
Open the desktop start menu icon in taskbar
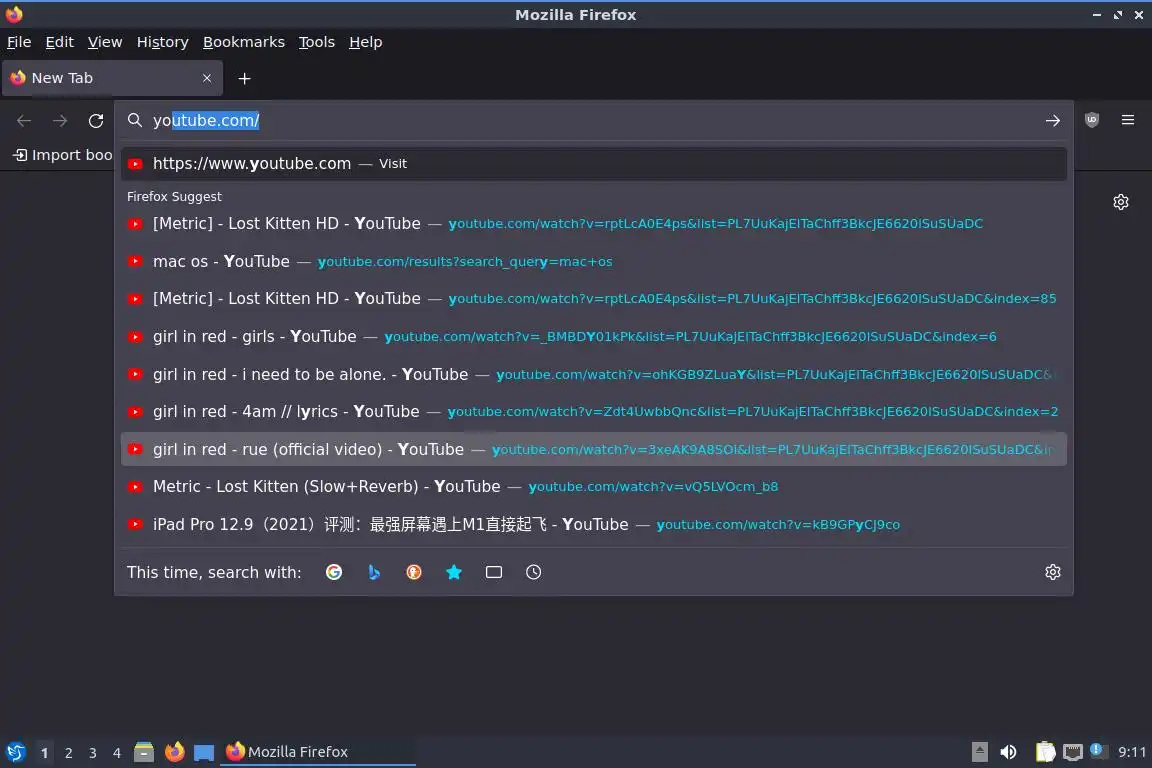point(15,752)
